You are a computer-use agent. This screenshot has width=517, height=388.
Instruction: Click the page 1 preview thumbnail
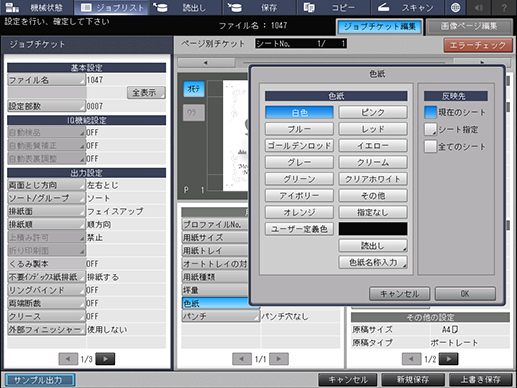(x=235, y=135)
